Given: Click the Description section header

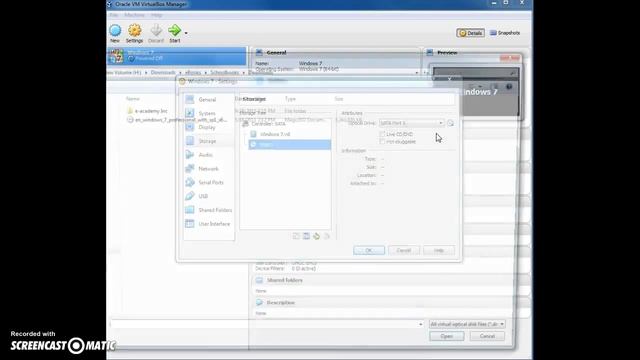Looking at the screenshot, I should click(280, 303).
